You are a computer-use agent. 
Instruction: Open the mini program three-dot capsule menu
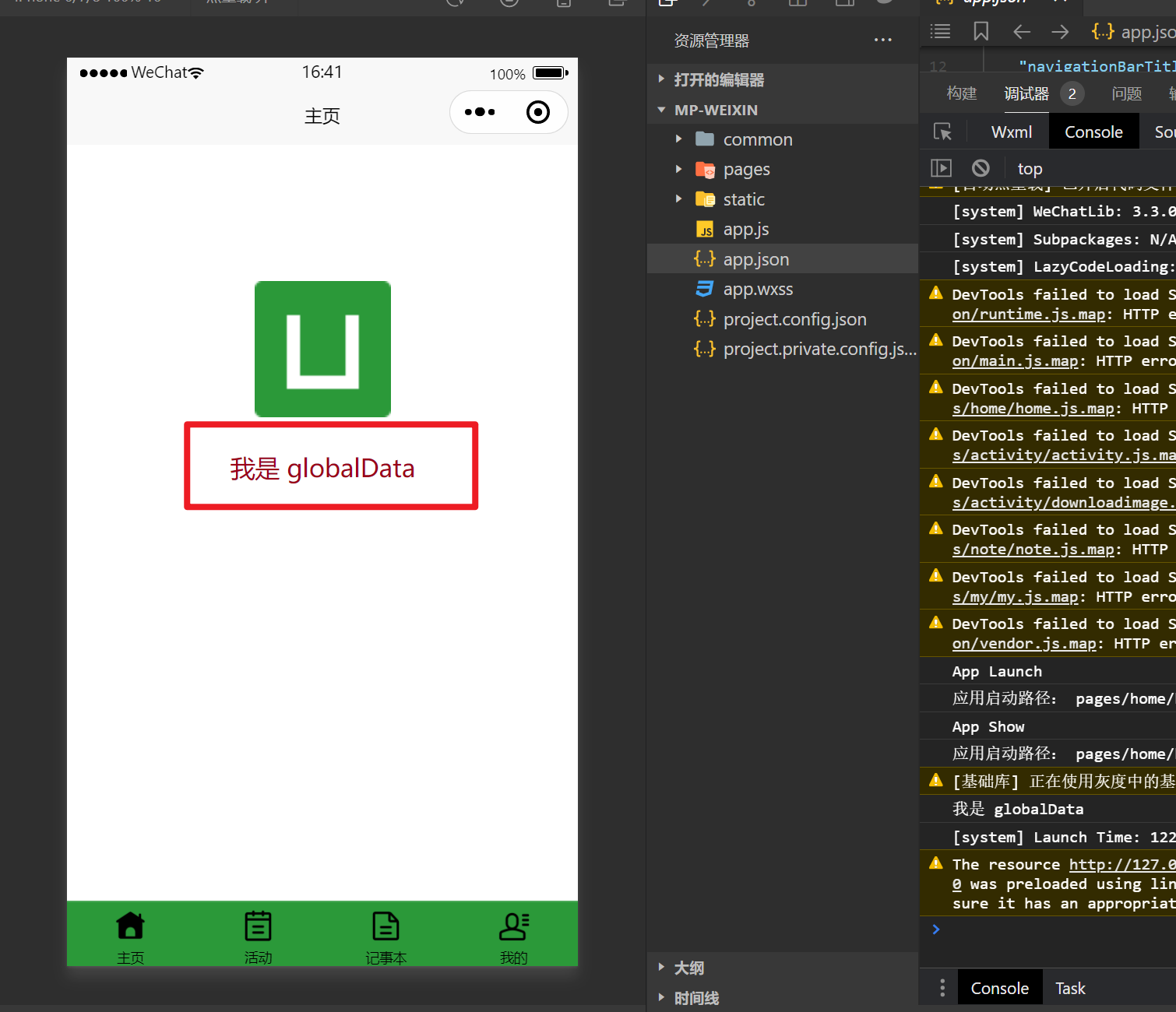(480, 112)
